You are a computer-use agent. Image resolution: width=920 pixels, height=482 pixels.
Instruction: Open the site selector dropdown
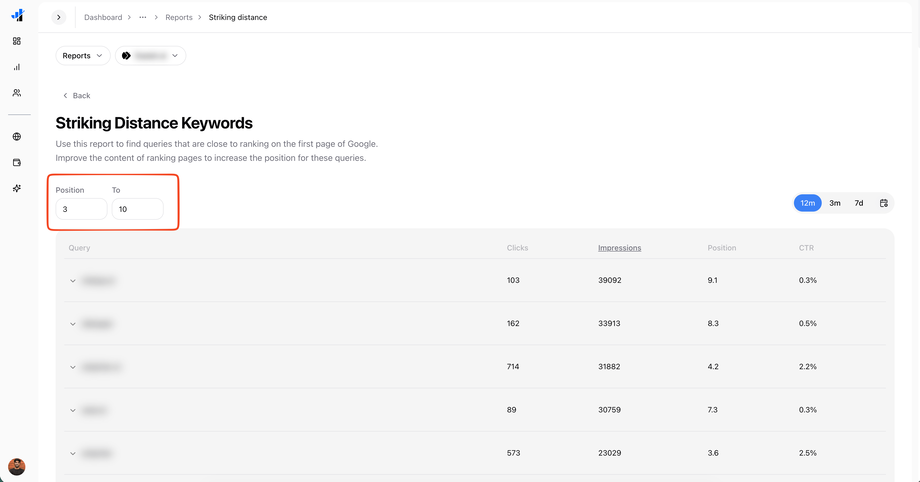[x=150, y=56]
